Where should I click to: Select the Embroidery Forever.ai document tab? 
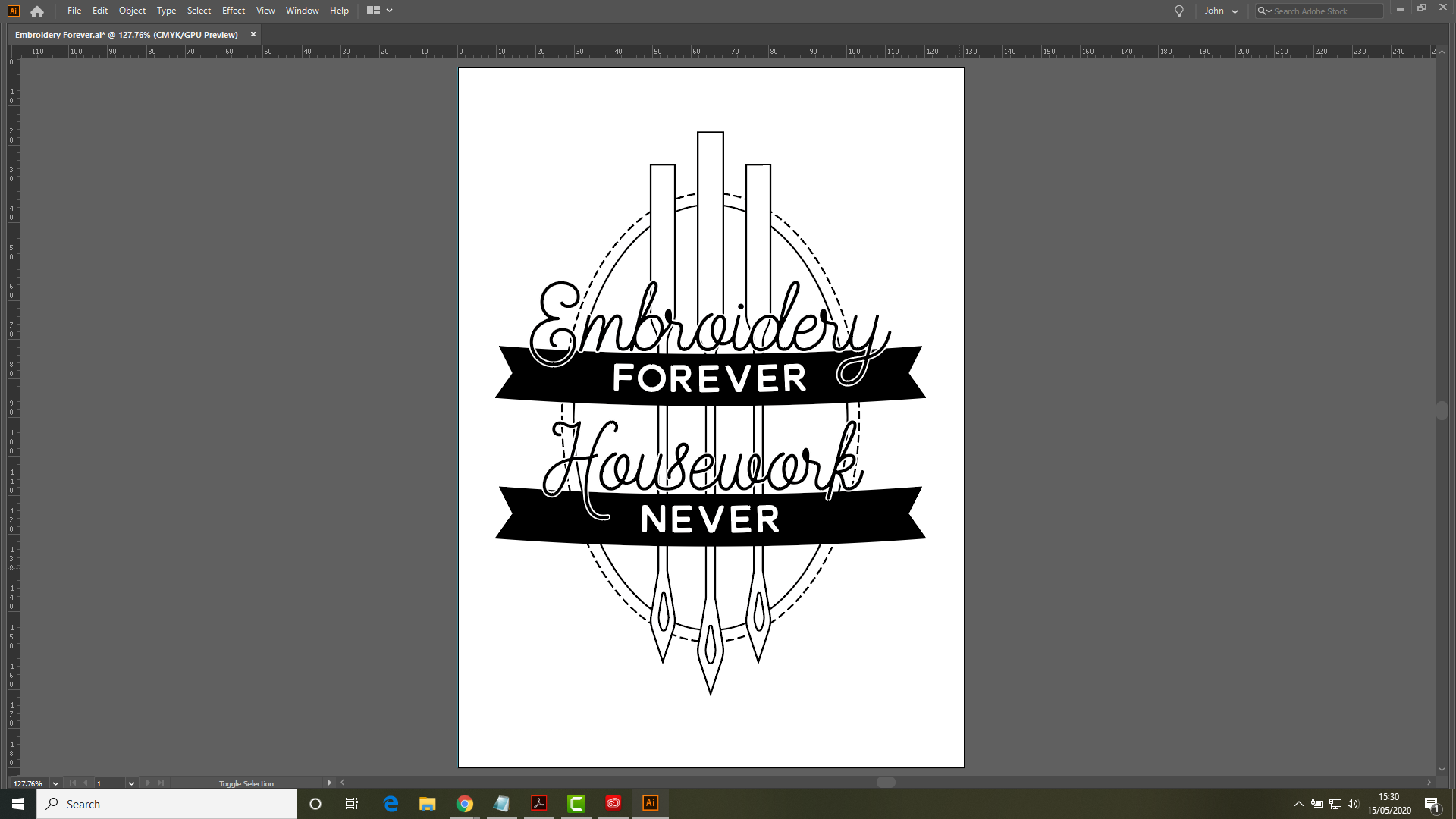pyautogui.click(x=127, y=35)
